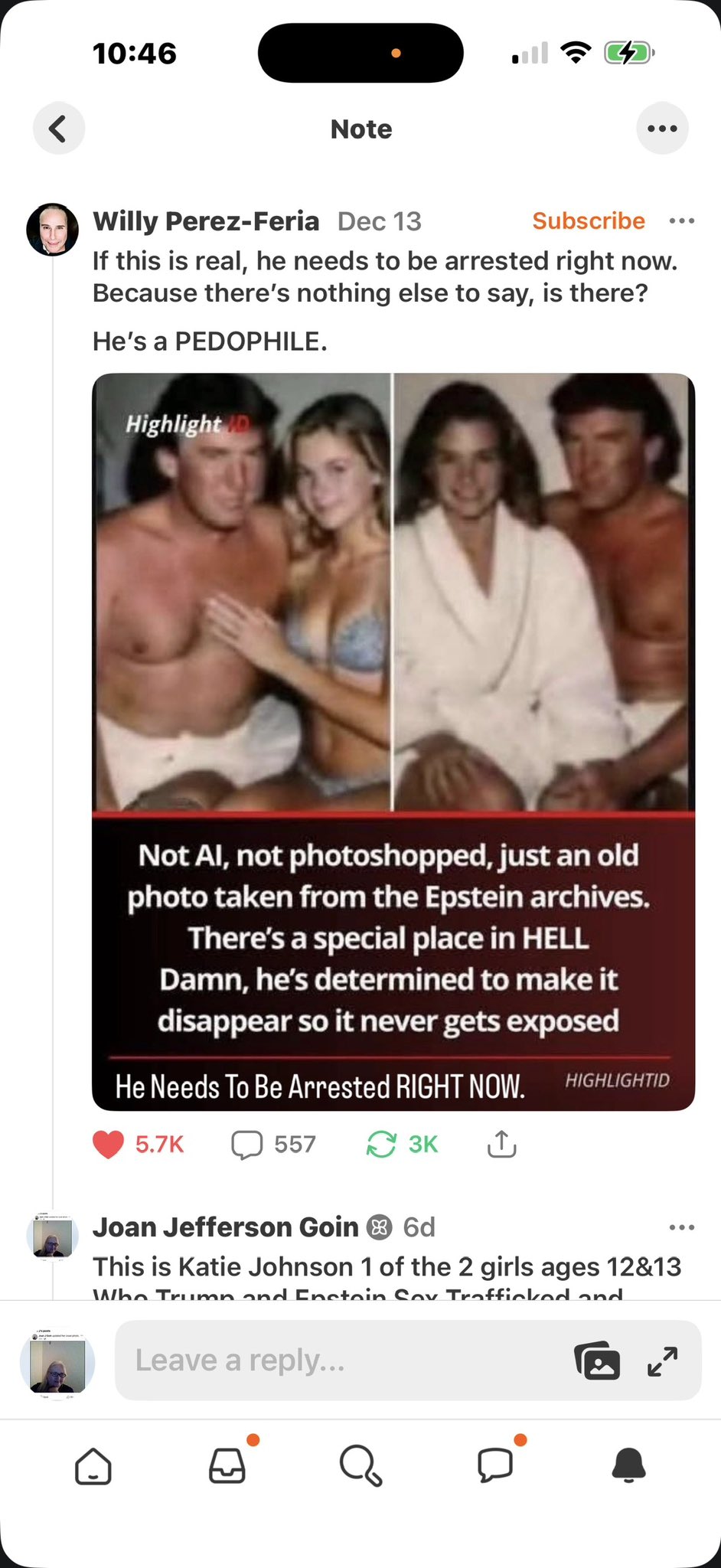Open the Note options menu at top
The image size is (721, 1568).
[x=662, y=129]
